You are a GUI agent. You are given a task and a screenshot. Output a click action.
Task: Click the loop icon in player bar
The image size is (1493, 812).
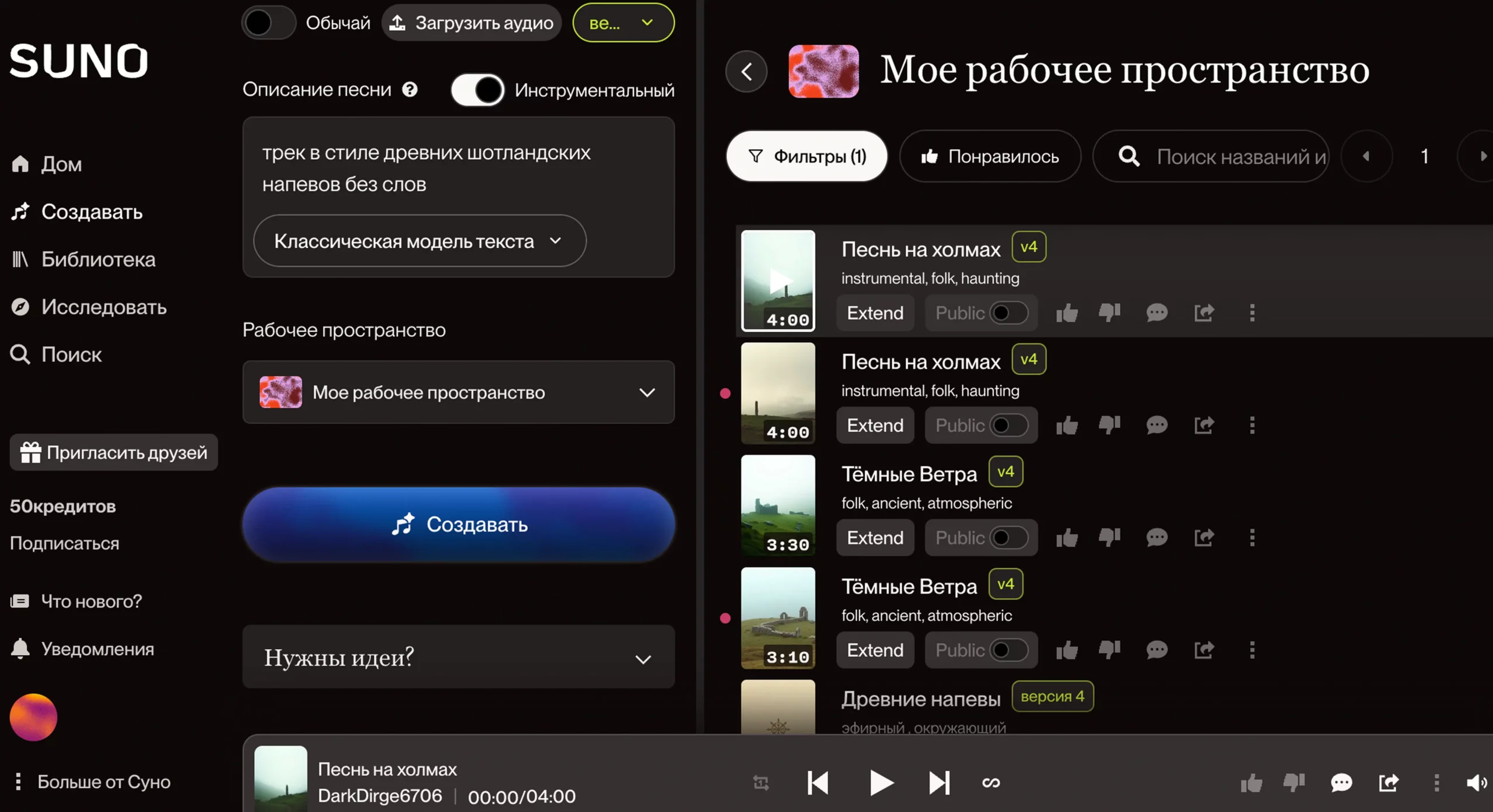pyautogui.click(x=991, y=782)
